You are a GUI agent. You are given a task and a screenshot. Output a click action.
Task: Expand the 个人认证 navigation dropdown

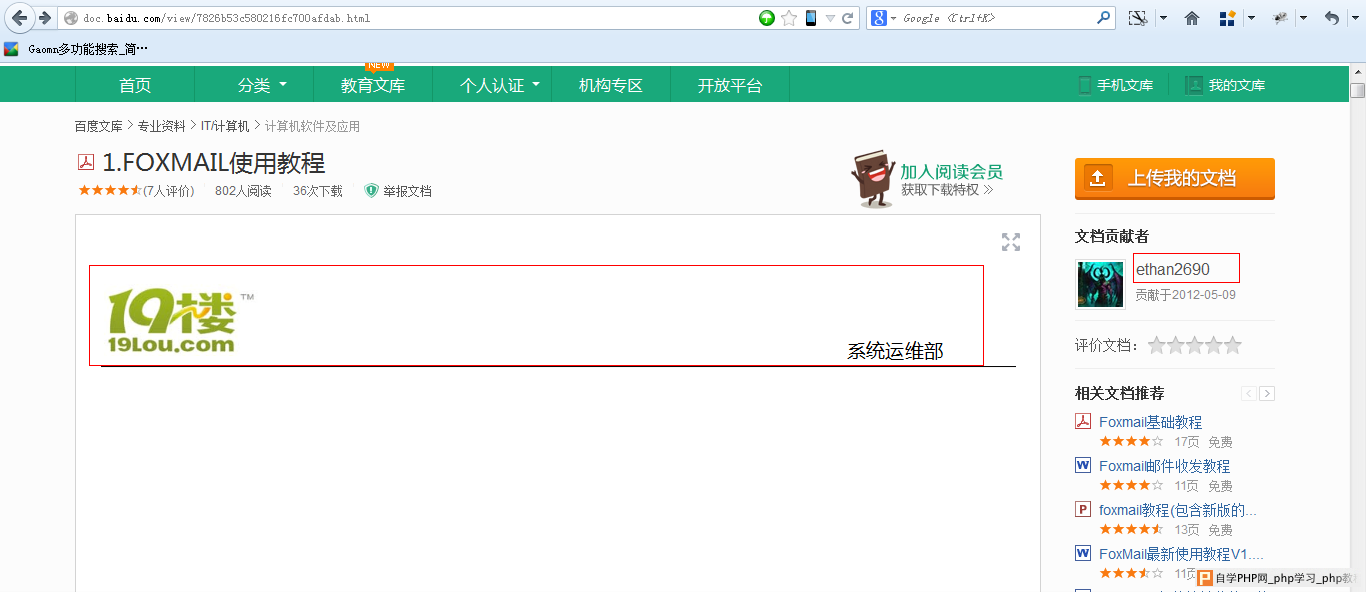pos(536,85)
